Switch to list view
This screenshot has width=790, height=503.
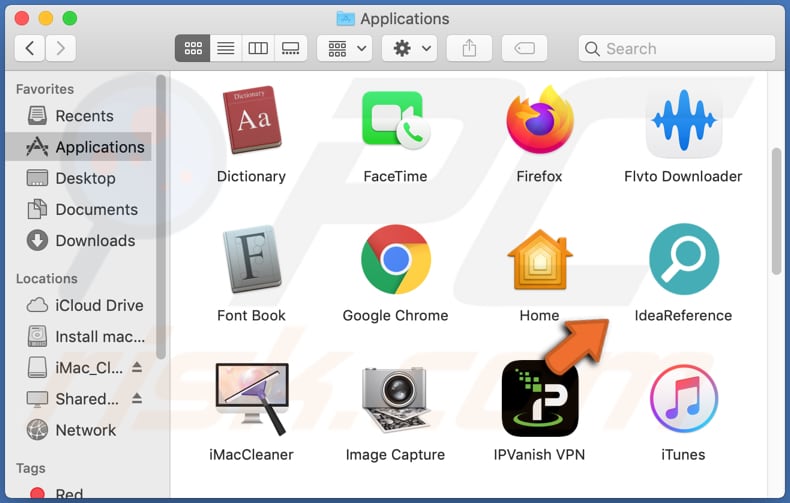[x=226, y=48]
